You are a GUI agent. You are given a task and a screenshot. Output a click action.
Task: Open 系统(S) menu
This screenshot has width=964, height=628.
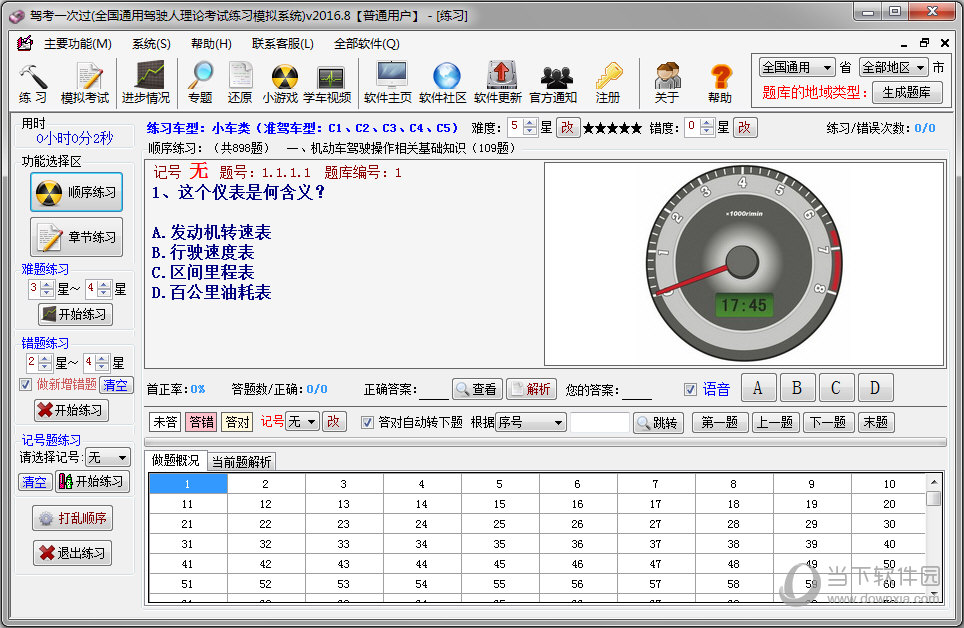tap(151, 44)
